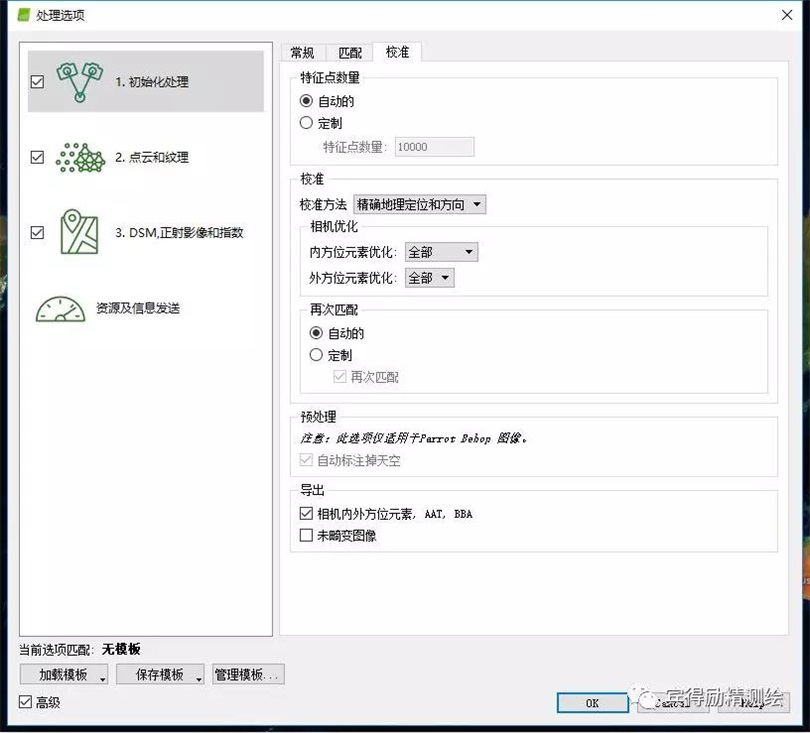
Task: Open 资源及信息发送 gauge icon
Action: [x=62, y=308]
